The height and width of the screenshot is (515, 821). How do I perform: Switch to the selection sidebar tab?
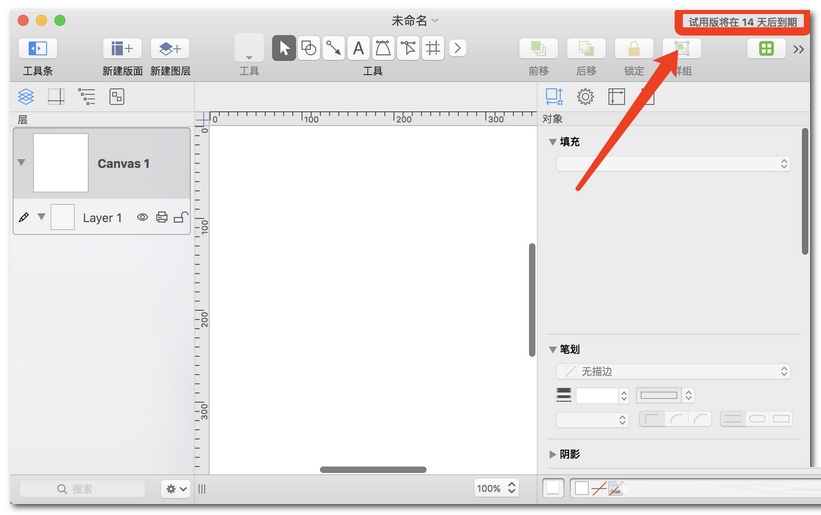117,96
